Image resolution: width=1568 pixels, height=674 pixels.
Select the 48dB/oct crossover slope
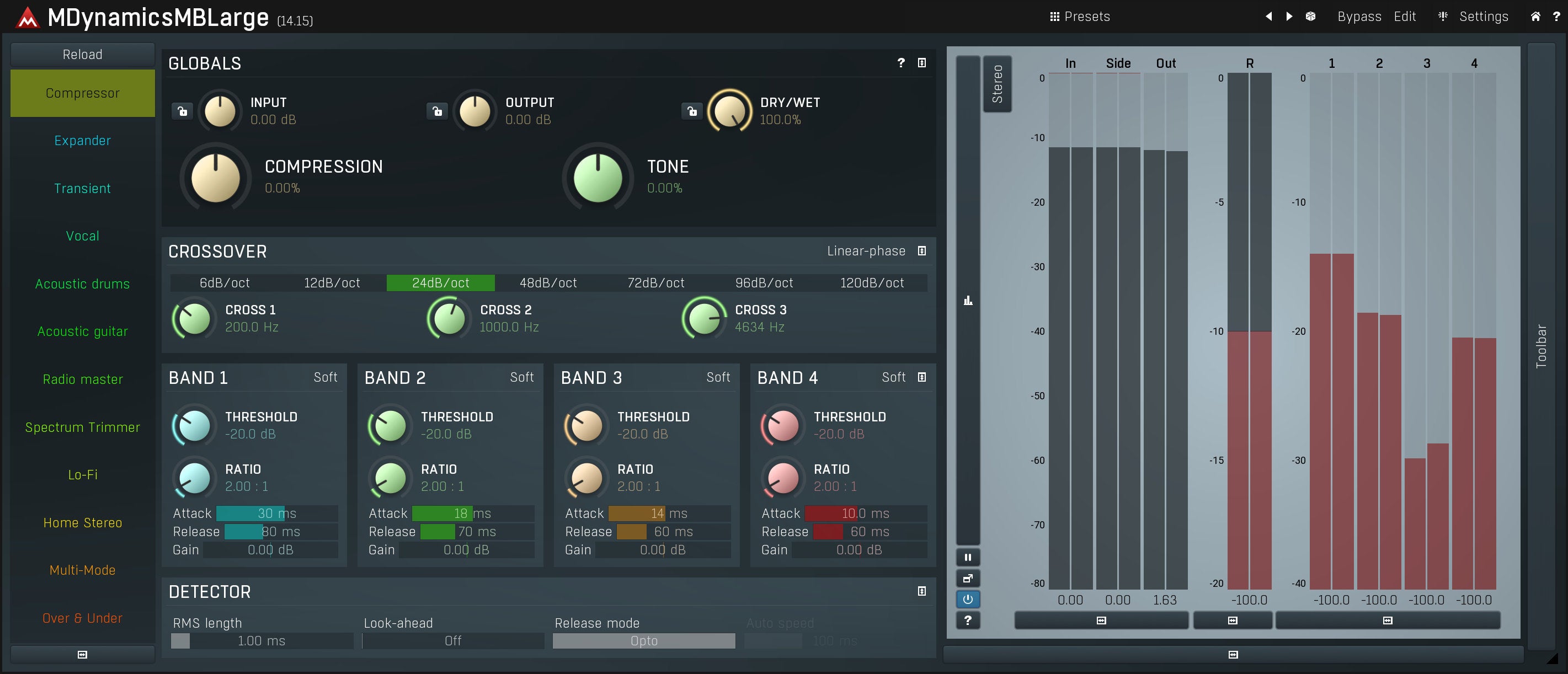pyautogui.click(x=548, y=283)
